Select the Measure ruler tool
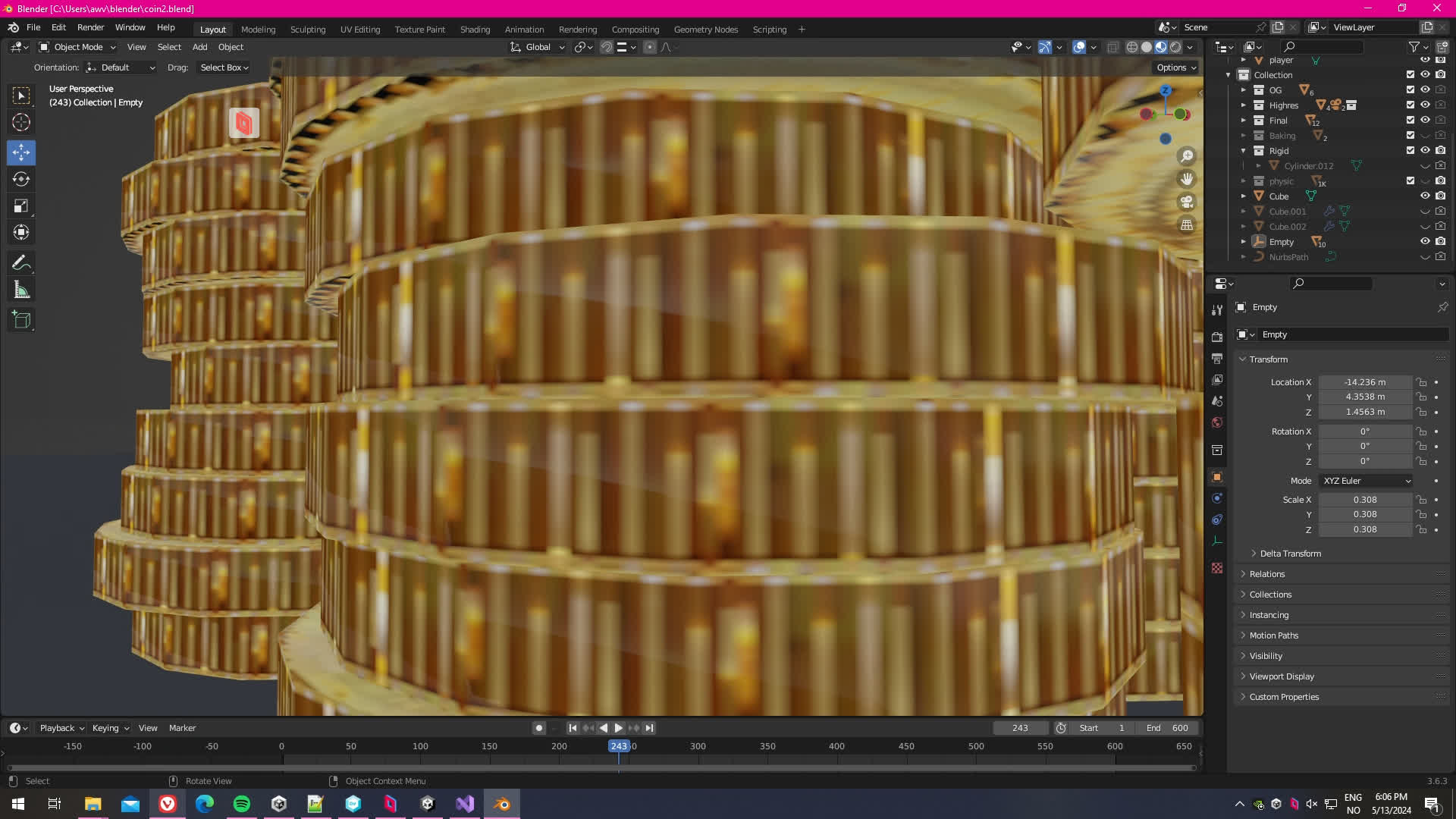This screenshot has width=1456, height=819. pyautogui.click(x=21, y=290)
